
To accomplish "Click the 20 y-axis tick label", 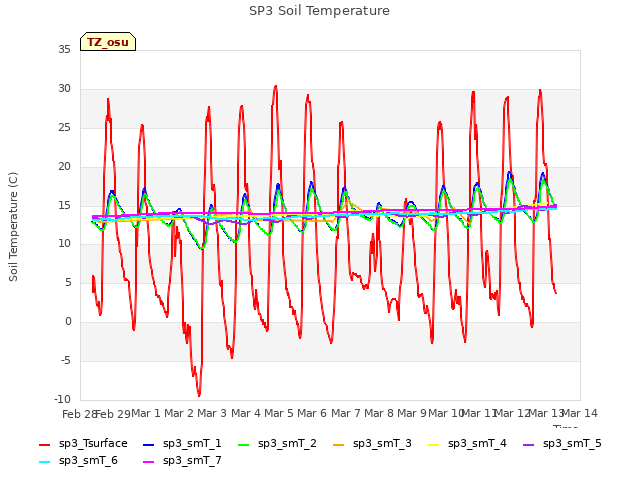I will click(x=64, y=167).
